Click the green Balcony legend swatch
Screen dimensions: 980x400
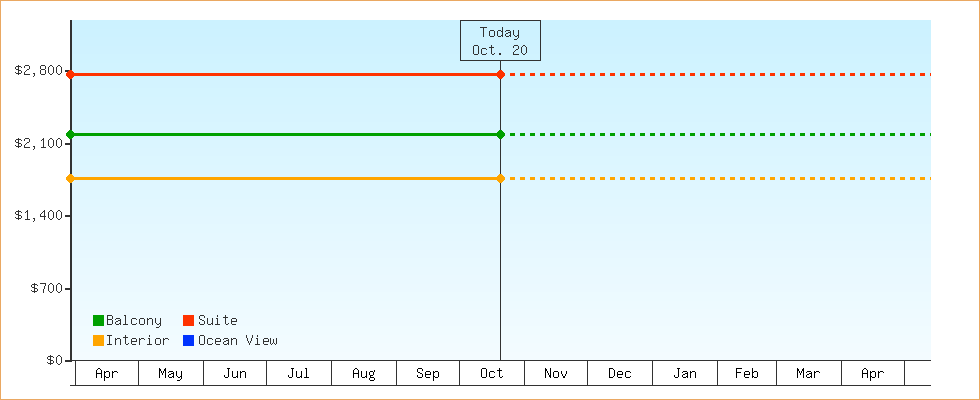[x=98, y=320]
